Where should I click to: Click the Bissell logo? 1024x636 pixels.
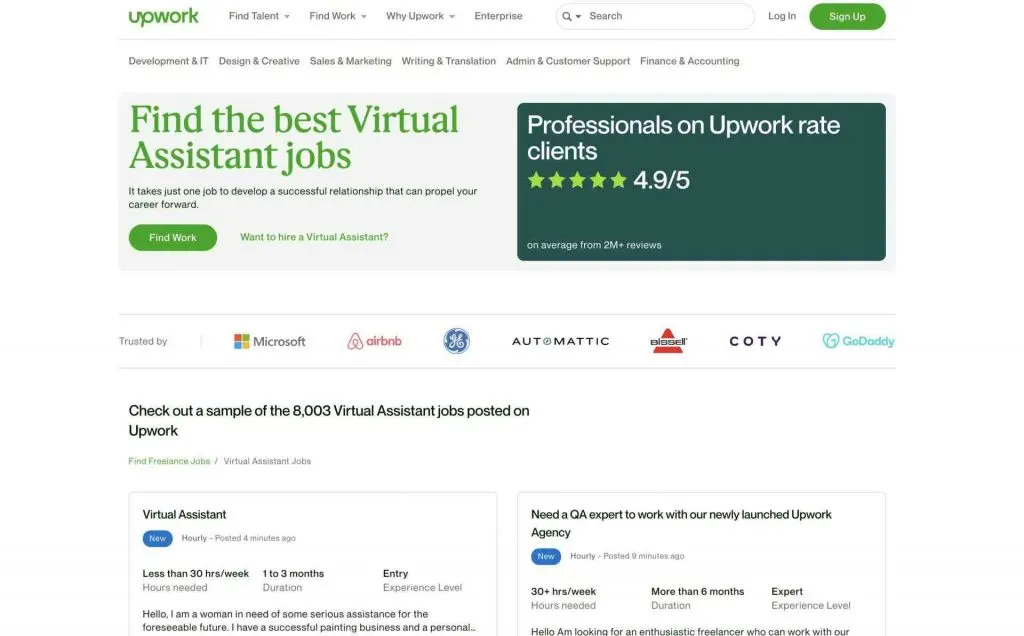pyautogui.click(x=669, y=341)
